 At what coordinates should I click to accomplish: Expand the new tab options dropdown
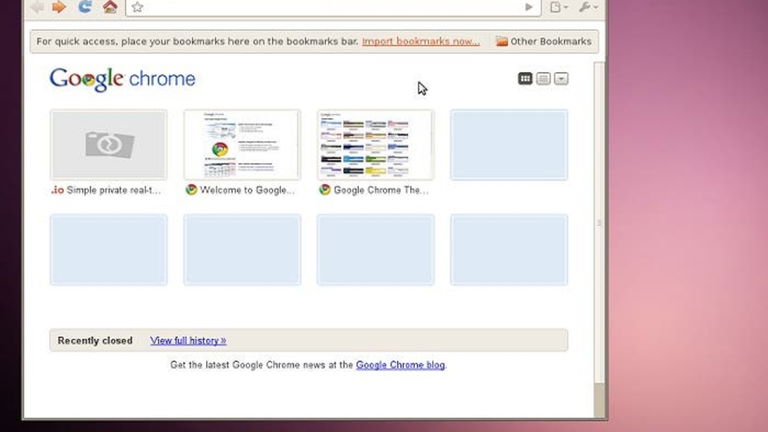[x=561, y=78]
